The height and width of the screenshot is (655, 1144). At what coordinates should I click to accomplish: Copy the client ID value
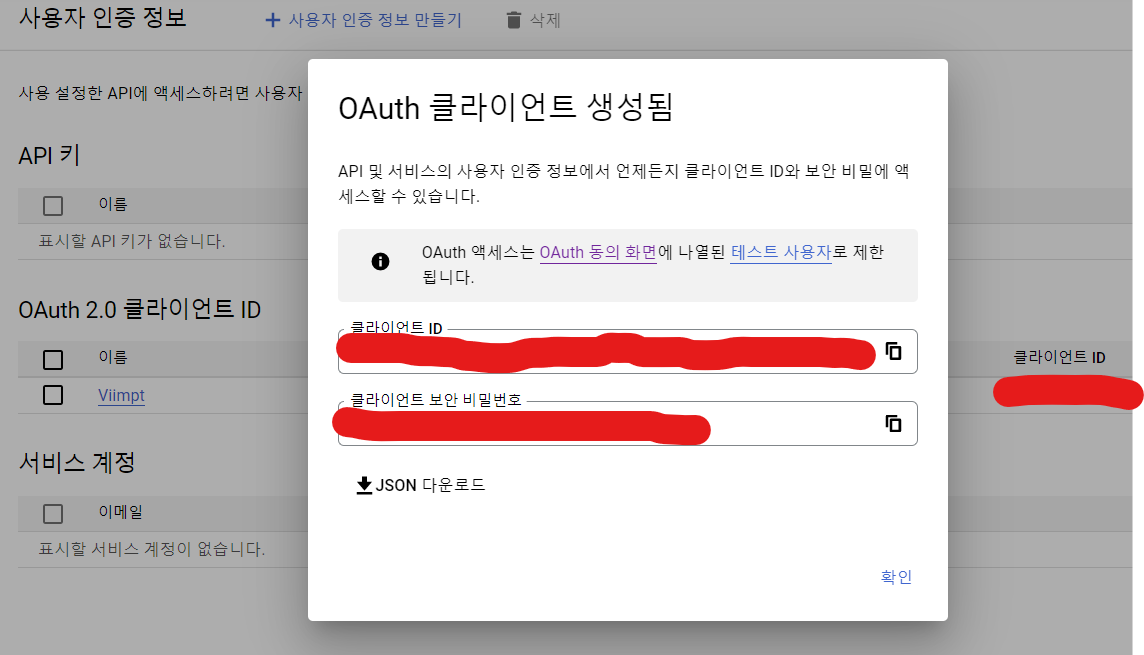click(893, 351)
